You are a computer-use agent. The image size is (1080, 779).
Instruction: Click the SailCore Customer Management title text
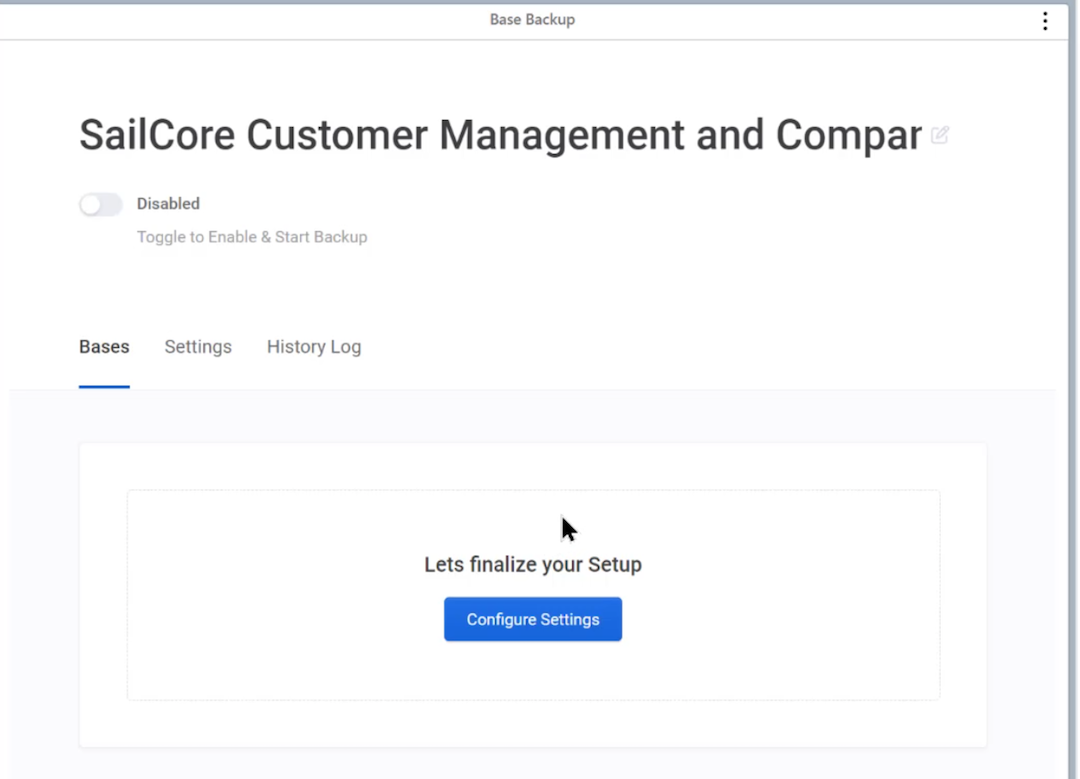(500, 135)
